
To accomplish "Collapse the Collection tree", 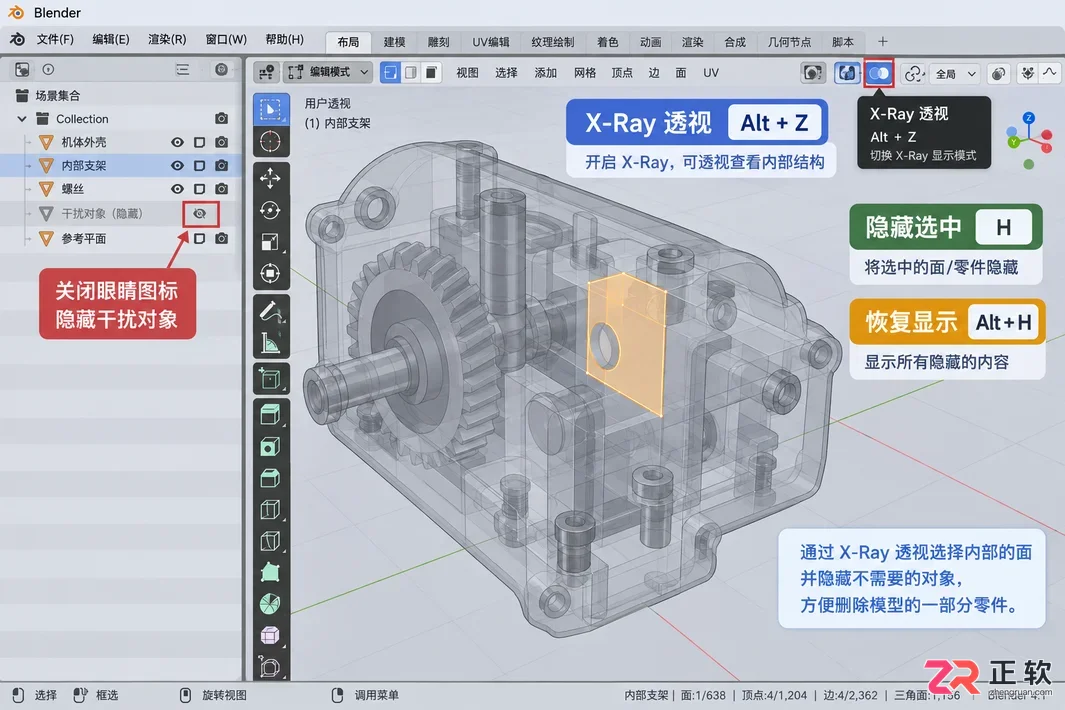I will [x=22, y=119].
